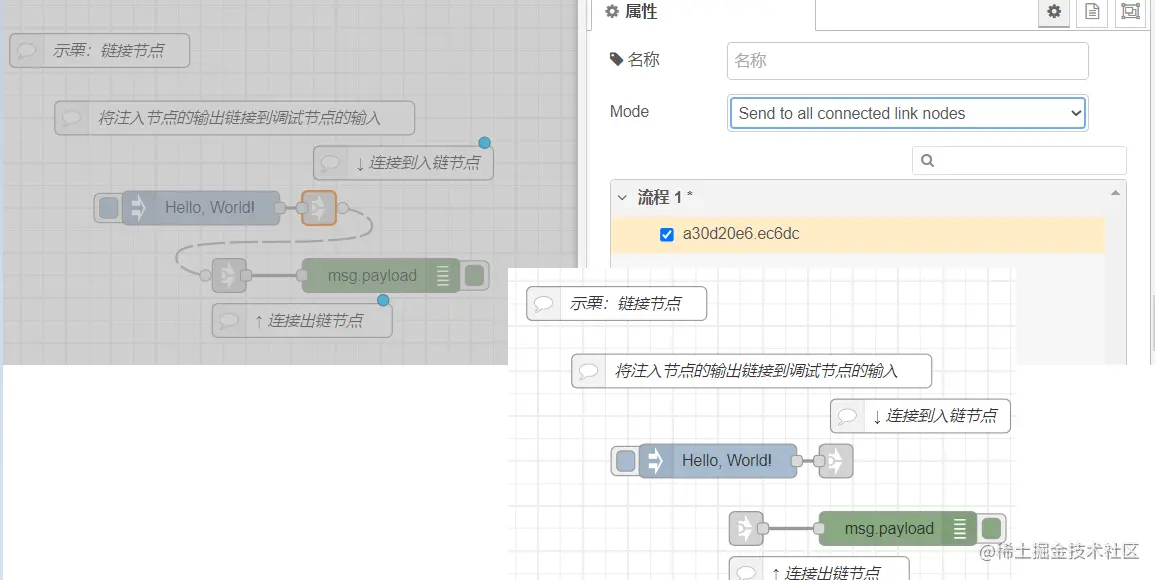Viewport: 1158px width, 580px height.
Task: Click the Hello, World! inject node in right canvas
Action: click(718, 461)
